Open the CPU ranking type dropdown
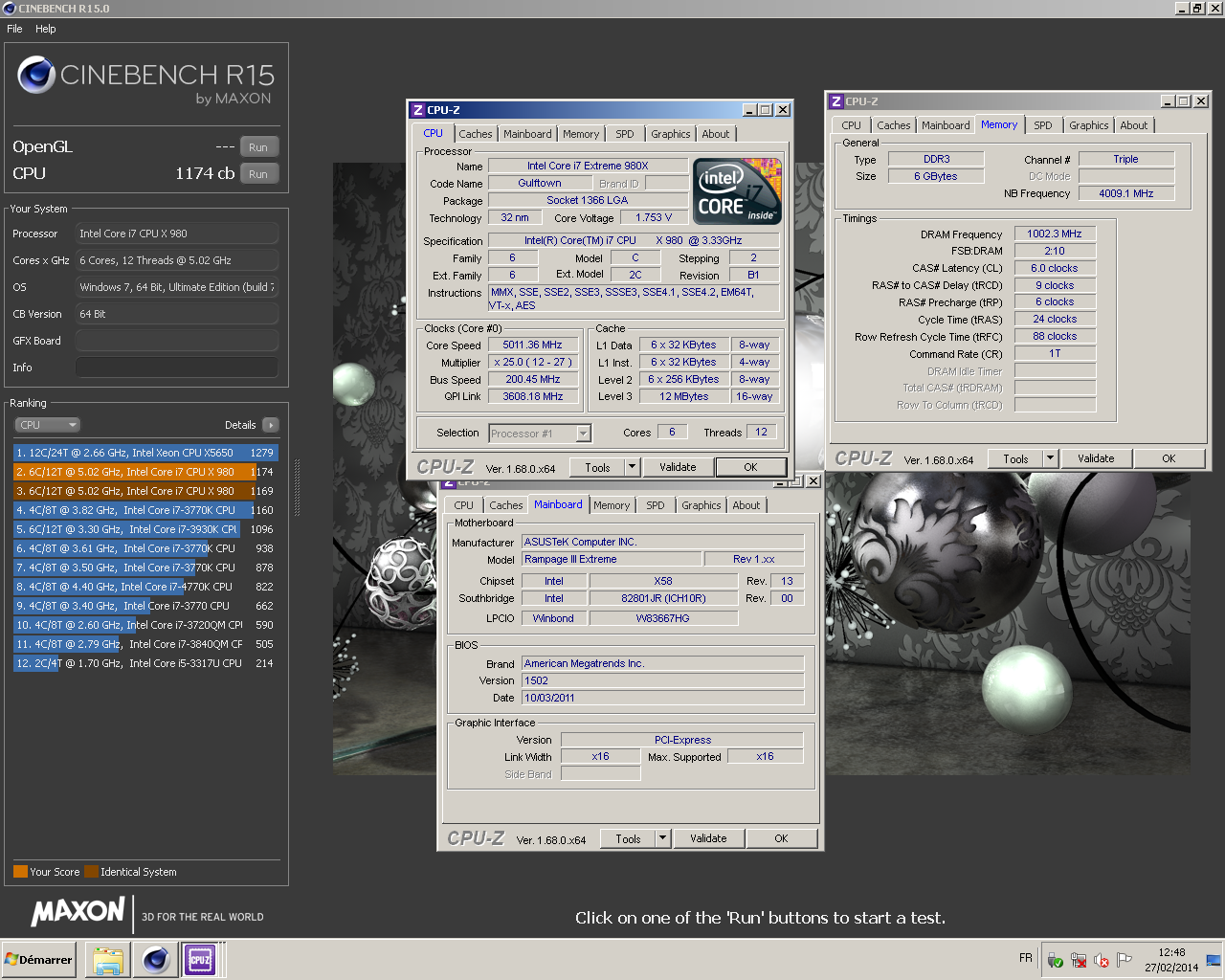 point(47,425)
